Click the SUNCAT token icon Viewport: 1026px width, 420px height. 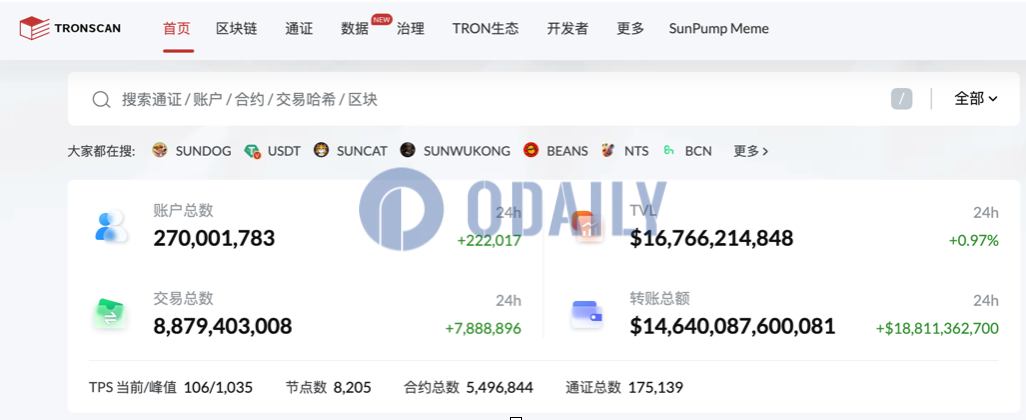(x=321, y=150)
